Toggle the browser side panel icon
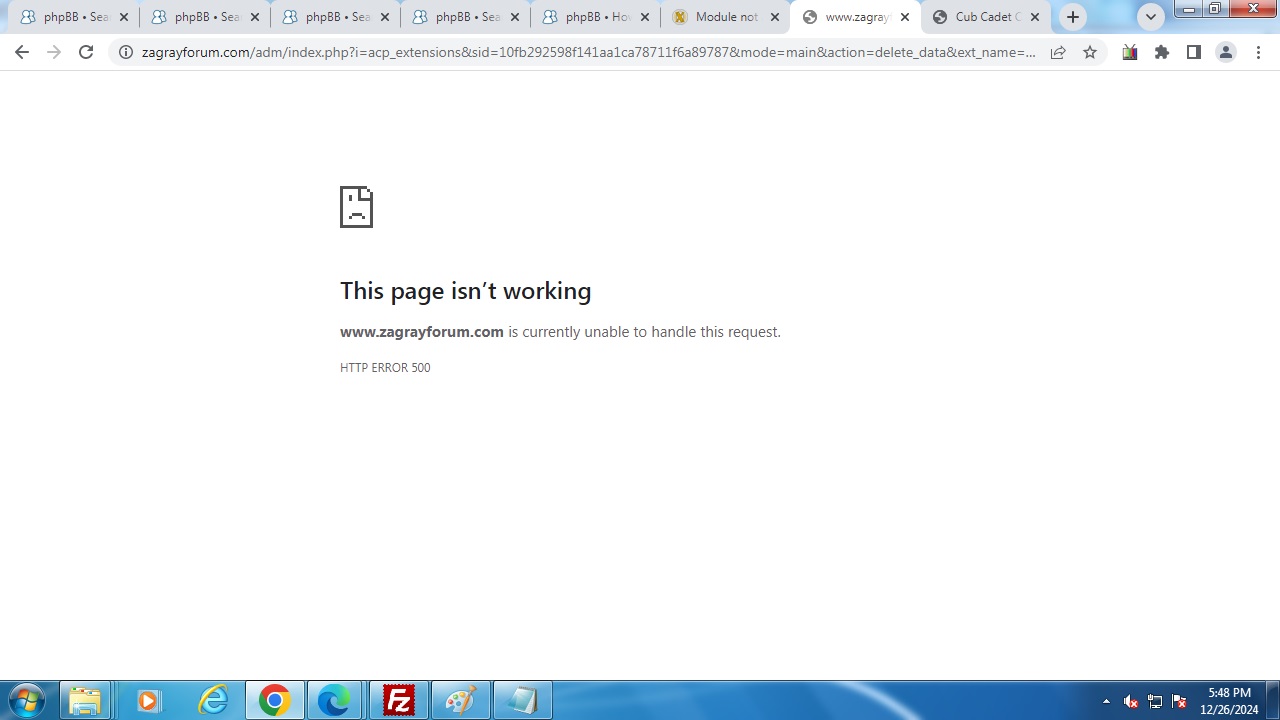This screenshot has width=1280, height=720. click(x=1193, y=53)
